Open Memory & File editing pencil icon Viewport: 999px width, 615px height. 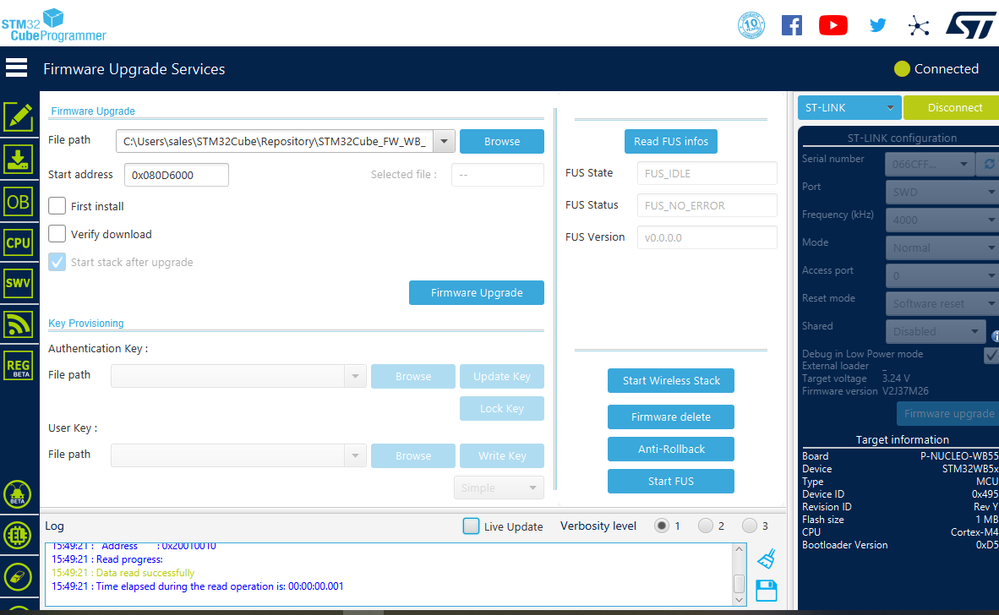(18, 117)
